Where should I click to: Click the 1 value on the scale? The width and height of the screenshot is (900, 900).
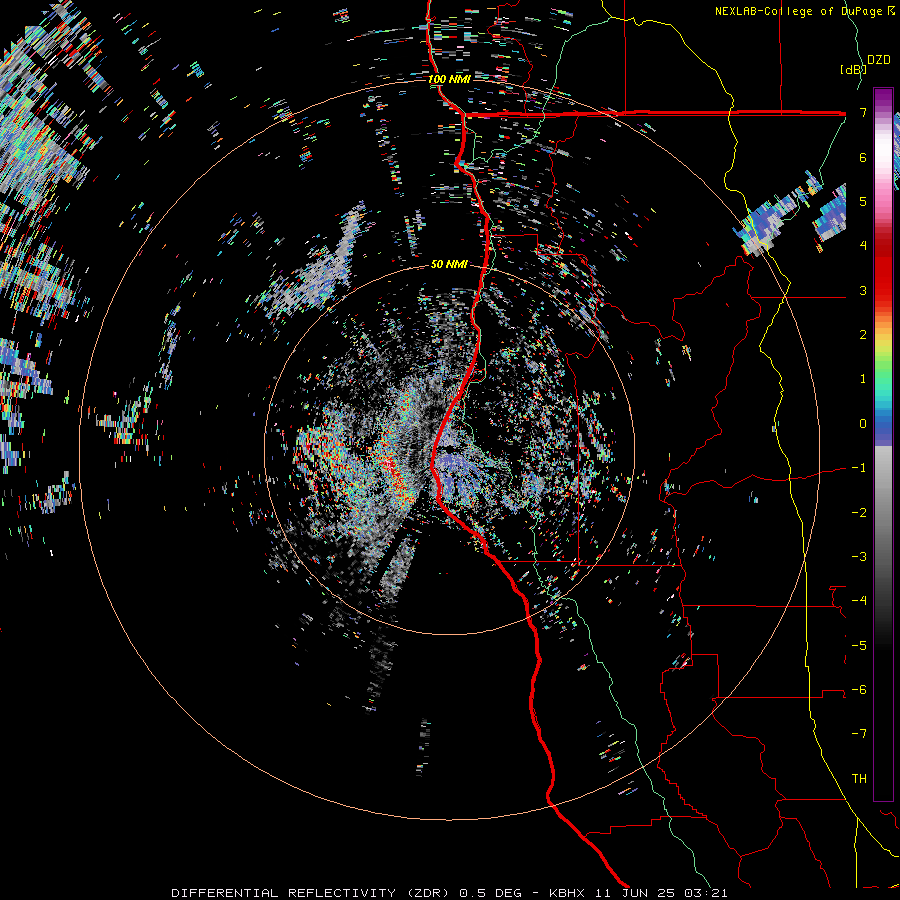tap(863, 379)
